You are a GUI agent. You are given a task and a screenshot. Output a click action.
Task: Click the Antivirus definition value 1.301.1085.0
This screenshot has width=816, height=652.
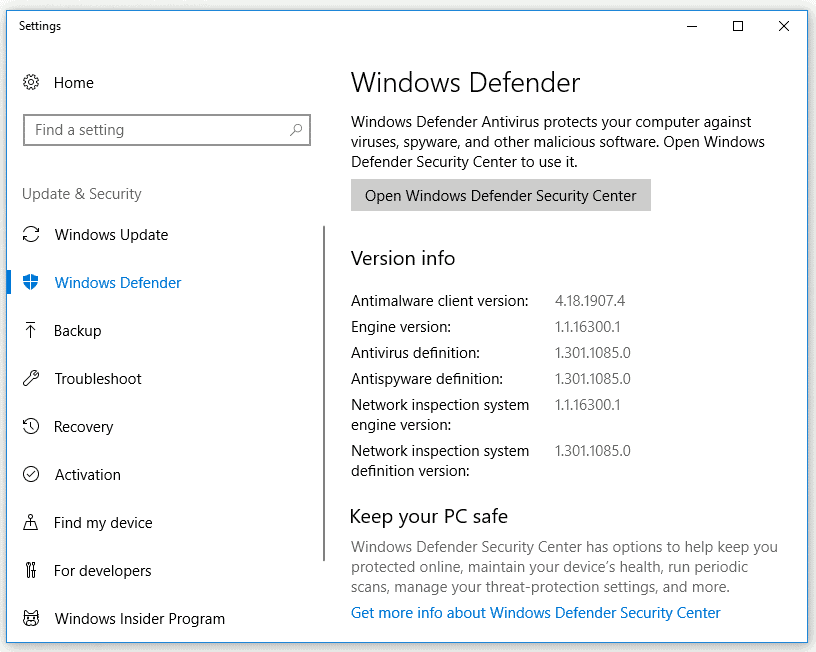[x=593, y=353]
